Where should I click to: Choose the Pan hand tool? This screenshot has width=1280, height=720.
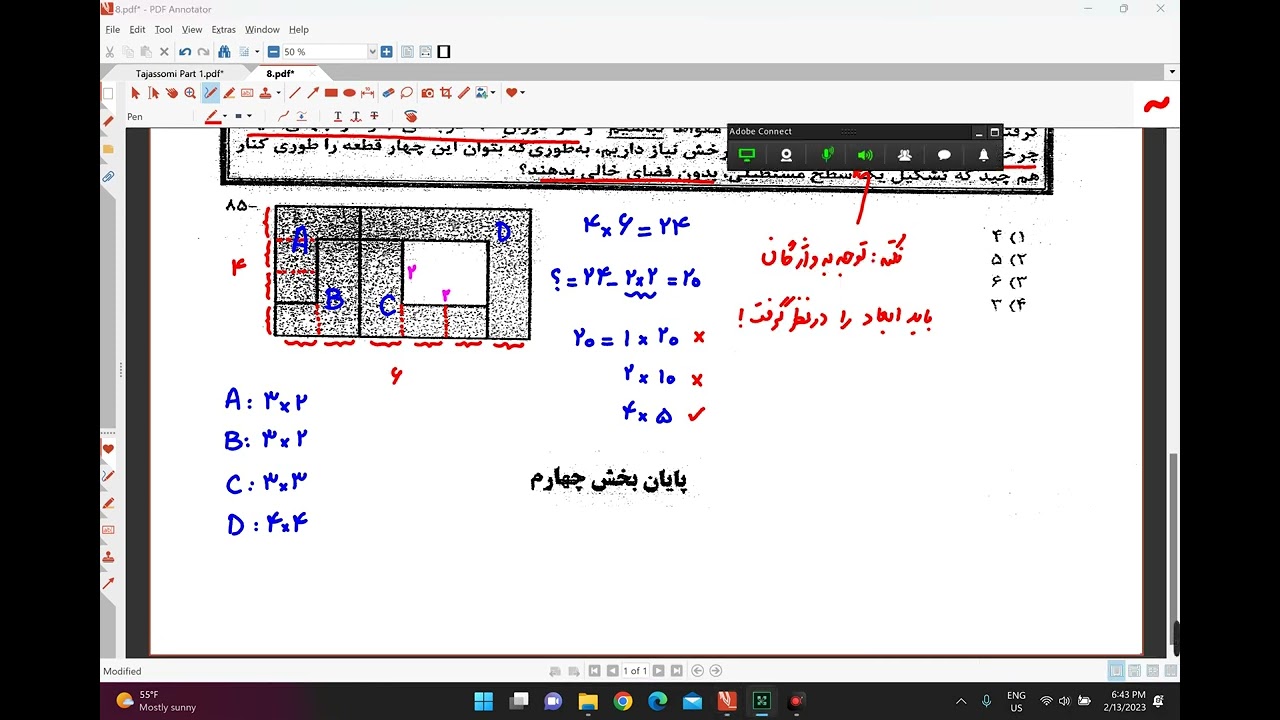172,93
